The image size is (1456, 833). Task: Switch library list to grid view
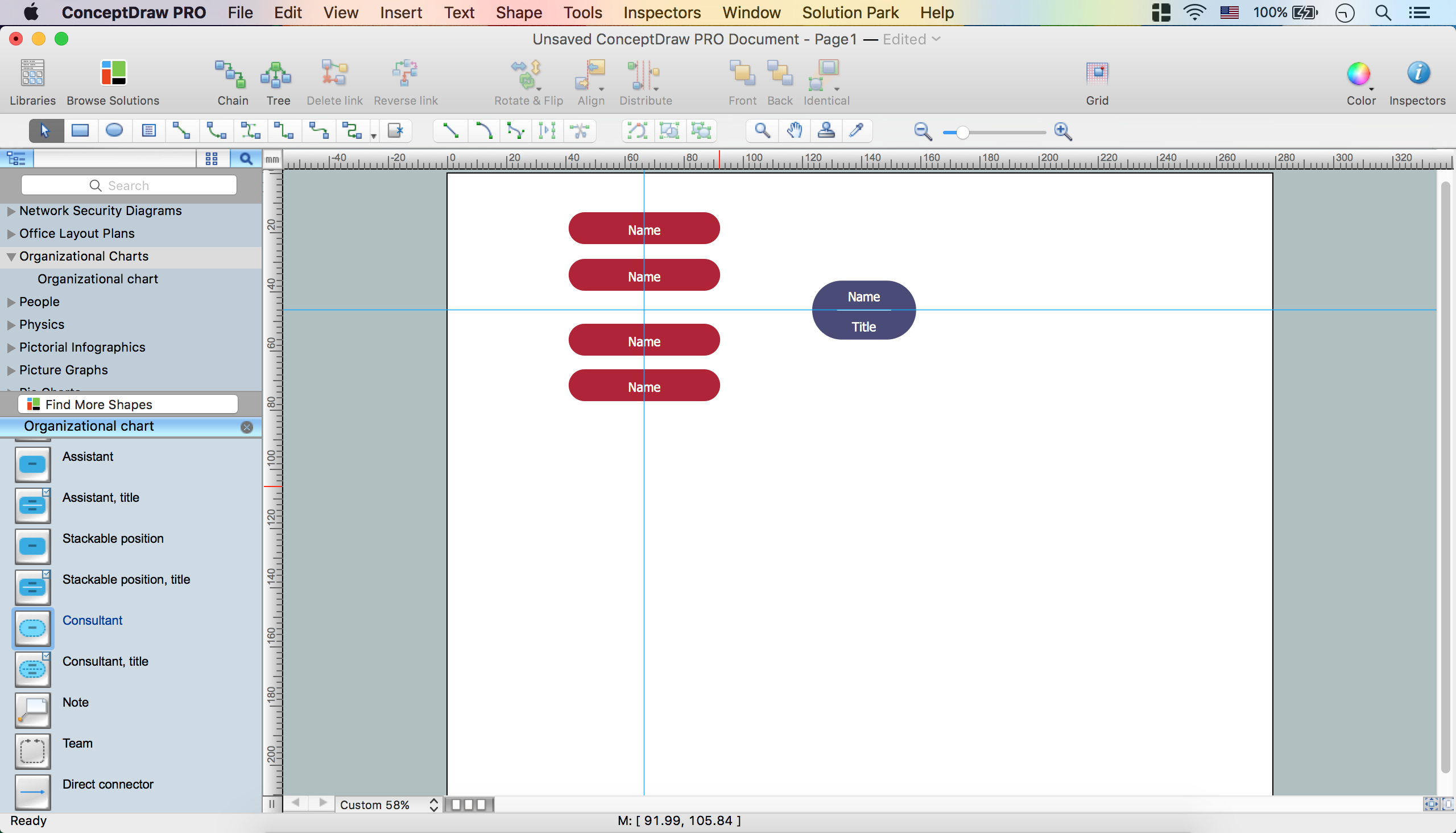(x=211, y=159)
